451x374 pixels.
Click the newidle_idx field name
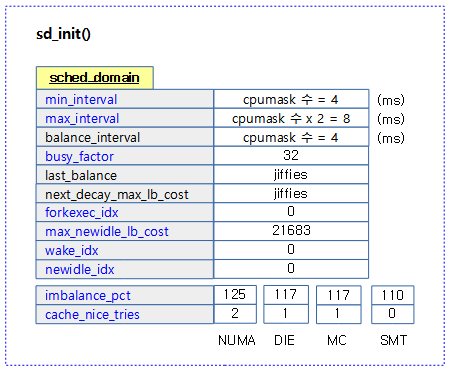coord(80,270)
